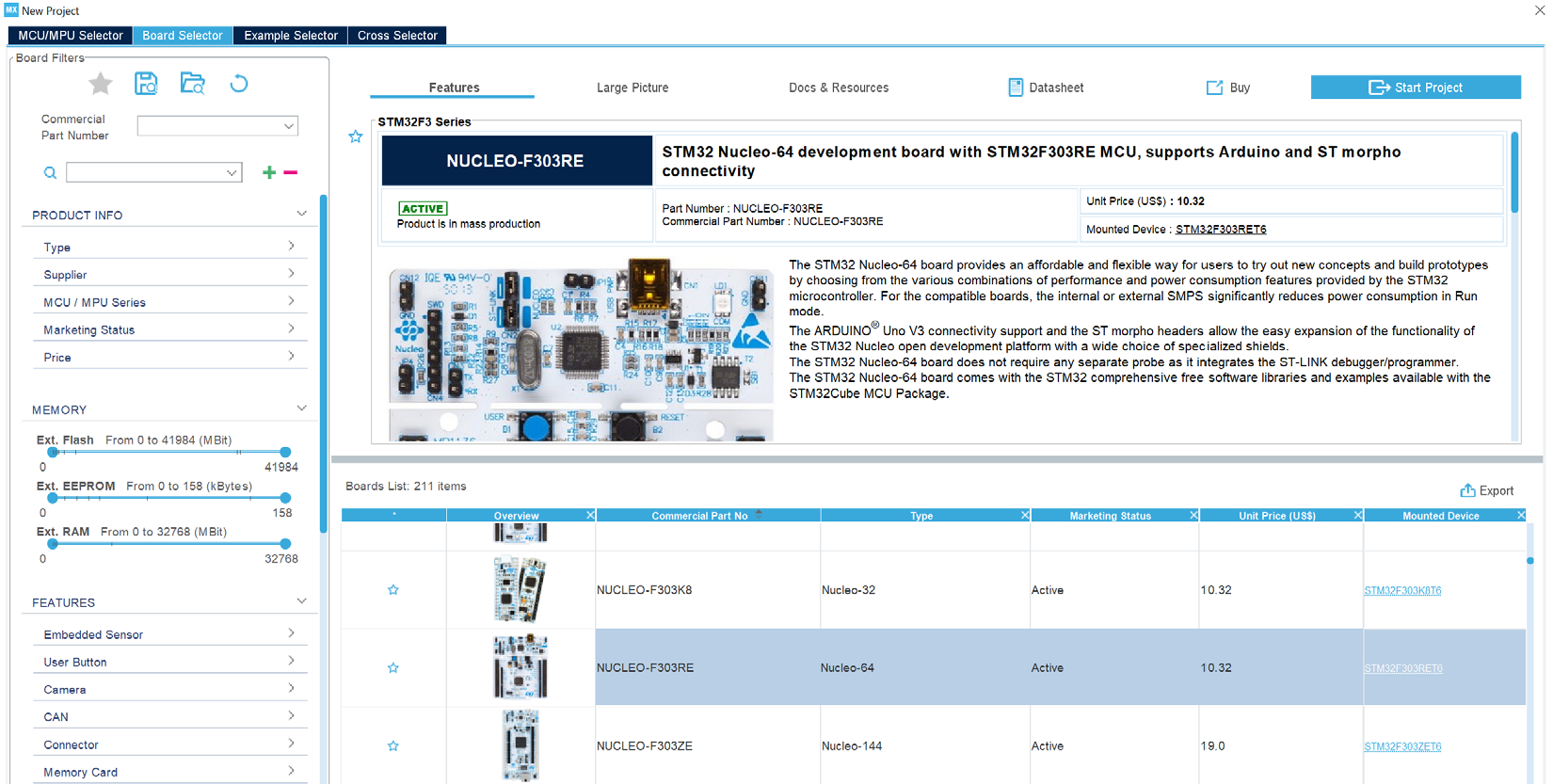Click the load saved search folder icon

click(x=192, y=84)
